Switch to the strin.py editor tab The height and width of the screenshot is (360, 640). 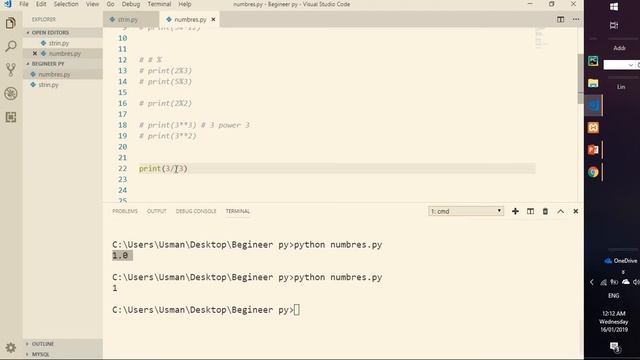click(131, 19)
